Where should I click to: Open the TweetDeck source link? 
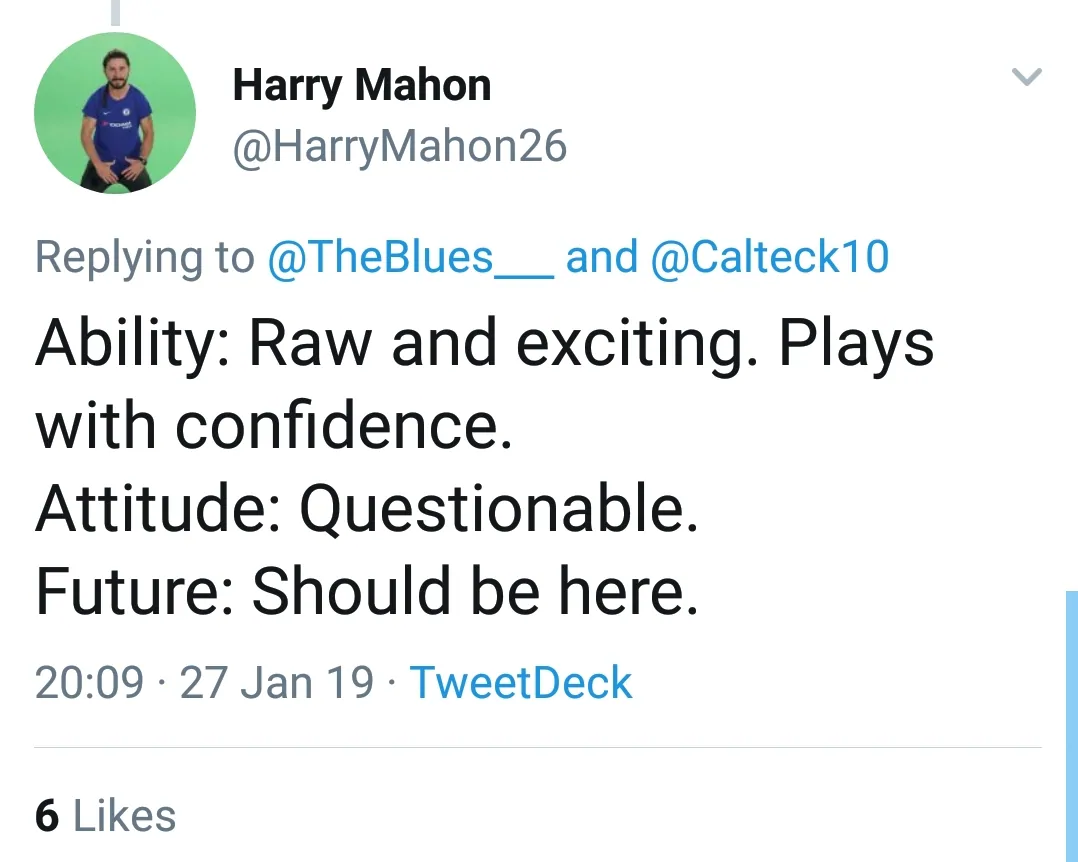tap(521, 683)
